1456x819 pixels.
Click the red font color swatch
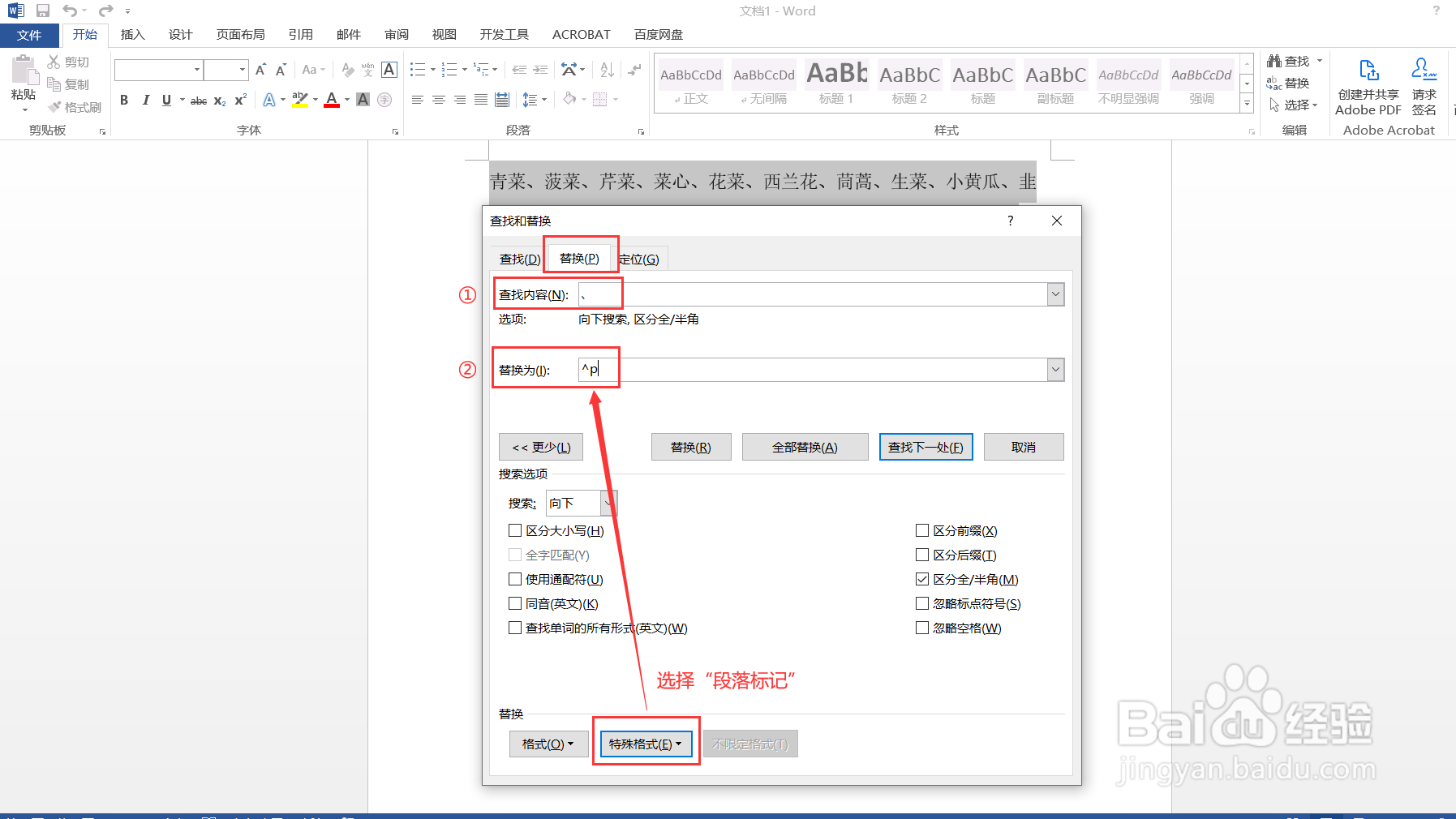tap(331, 100)
